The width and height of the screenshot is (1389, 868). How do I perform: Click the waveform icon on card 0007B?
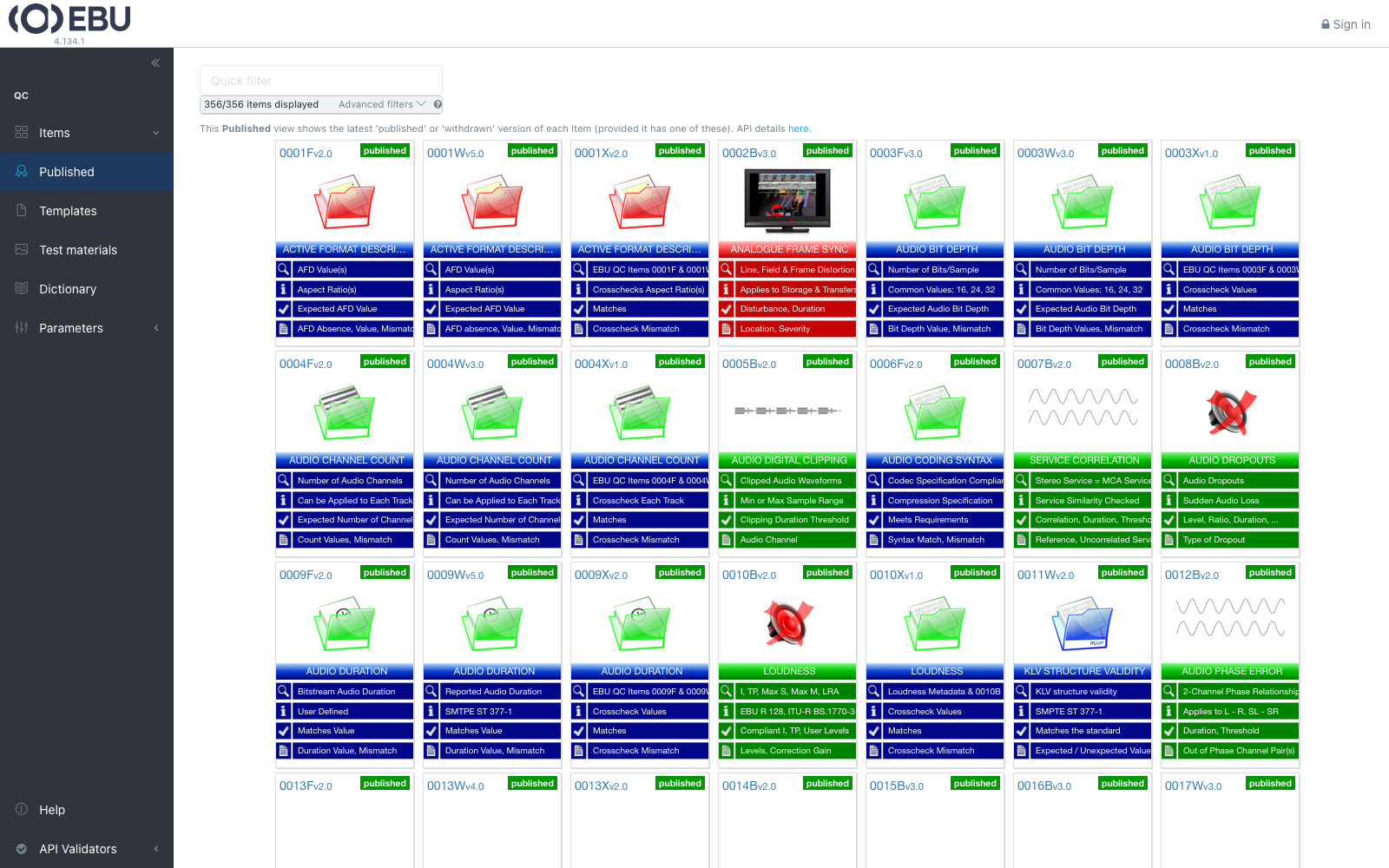tap(1083, 407)
